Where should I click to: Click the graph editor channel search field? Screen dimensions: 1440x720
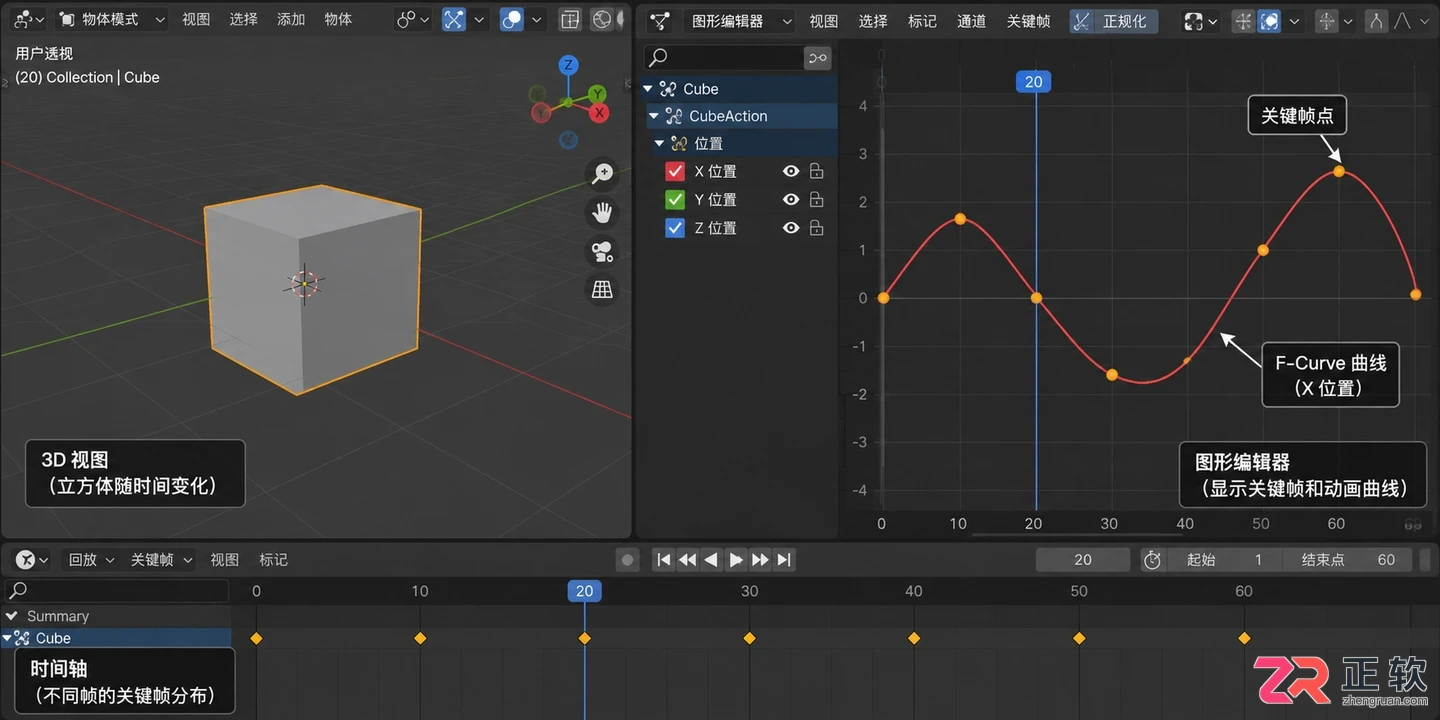point(722,58)
